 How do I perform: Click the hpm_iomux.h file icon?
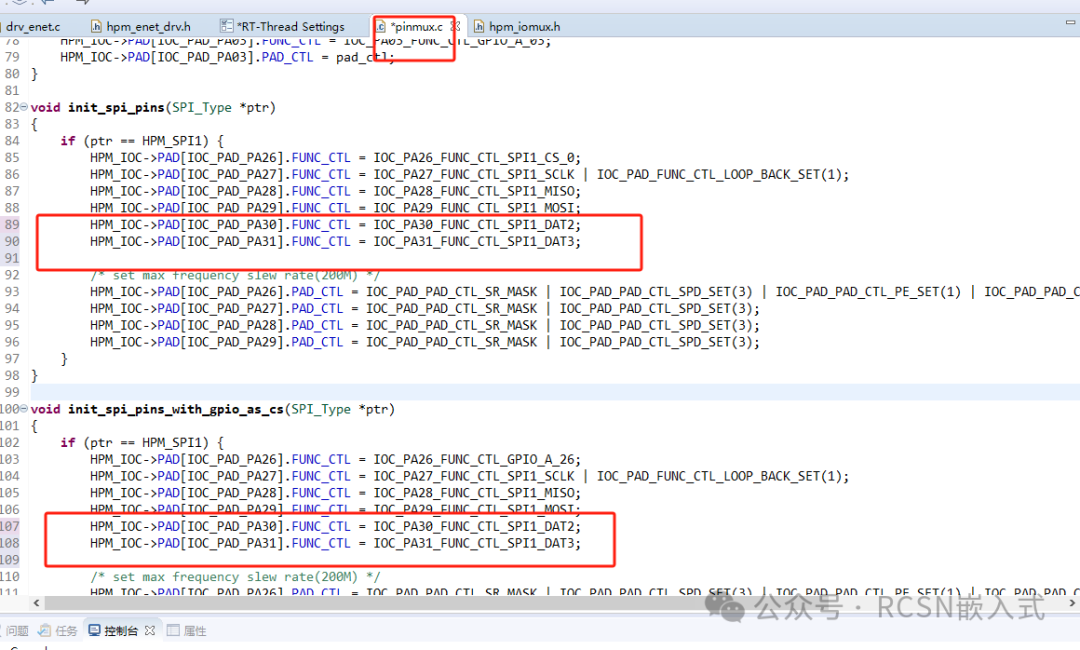pyautogui.click(x=479, y=27)
